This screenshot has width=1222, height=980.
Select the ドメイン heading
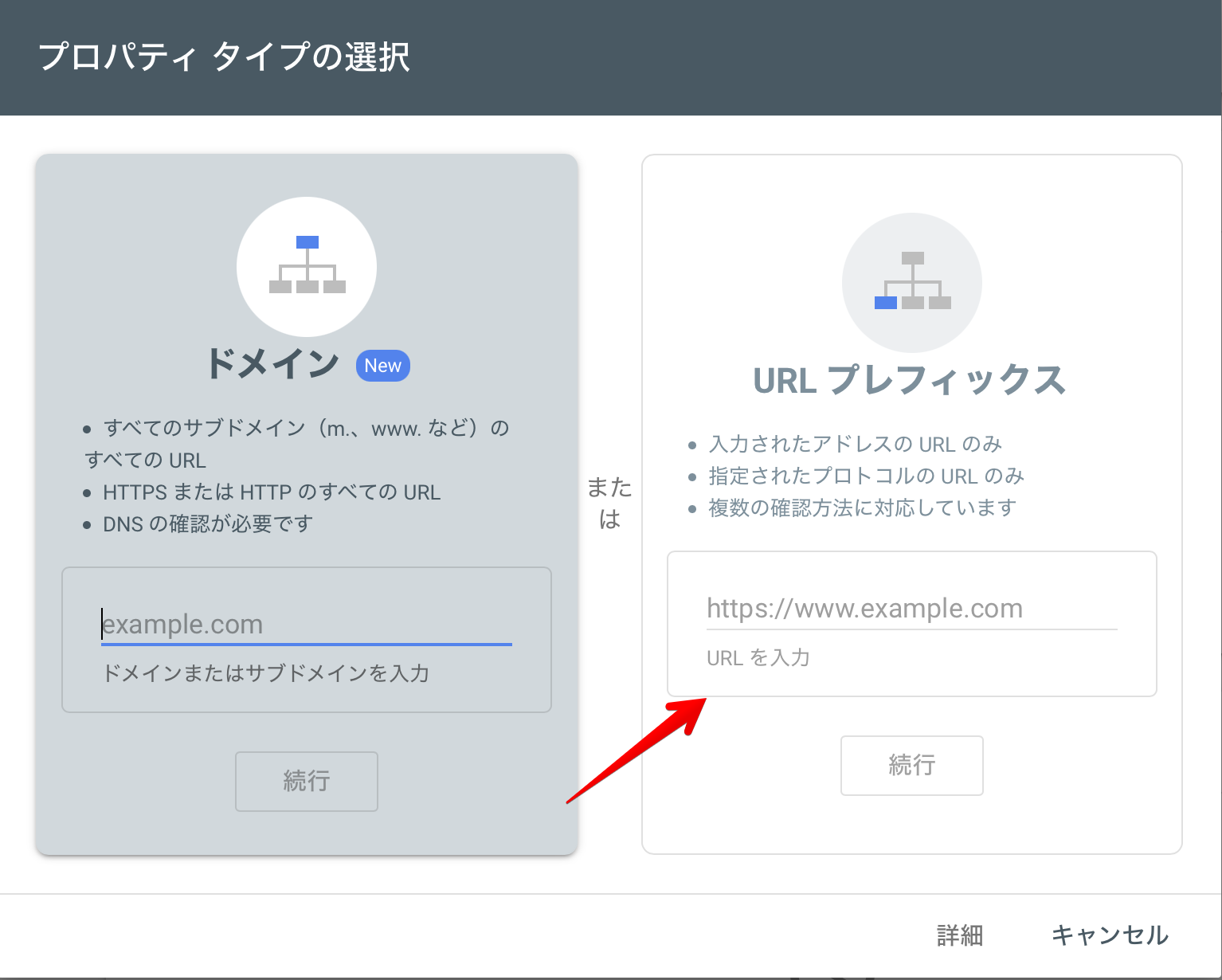(x=273, y=364)
